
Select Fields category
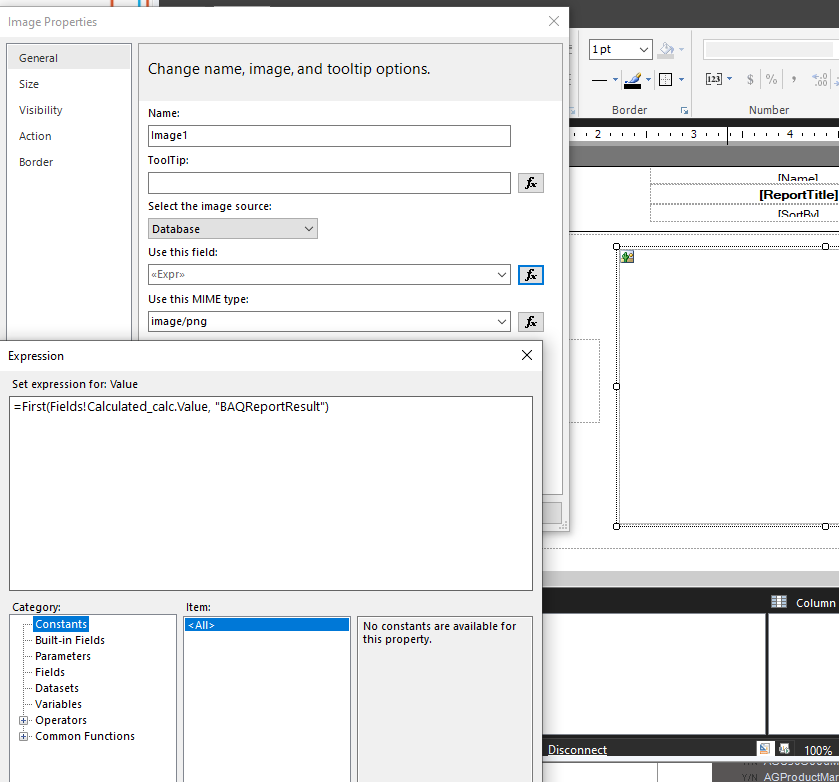[x=50, y=672]
